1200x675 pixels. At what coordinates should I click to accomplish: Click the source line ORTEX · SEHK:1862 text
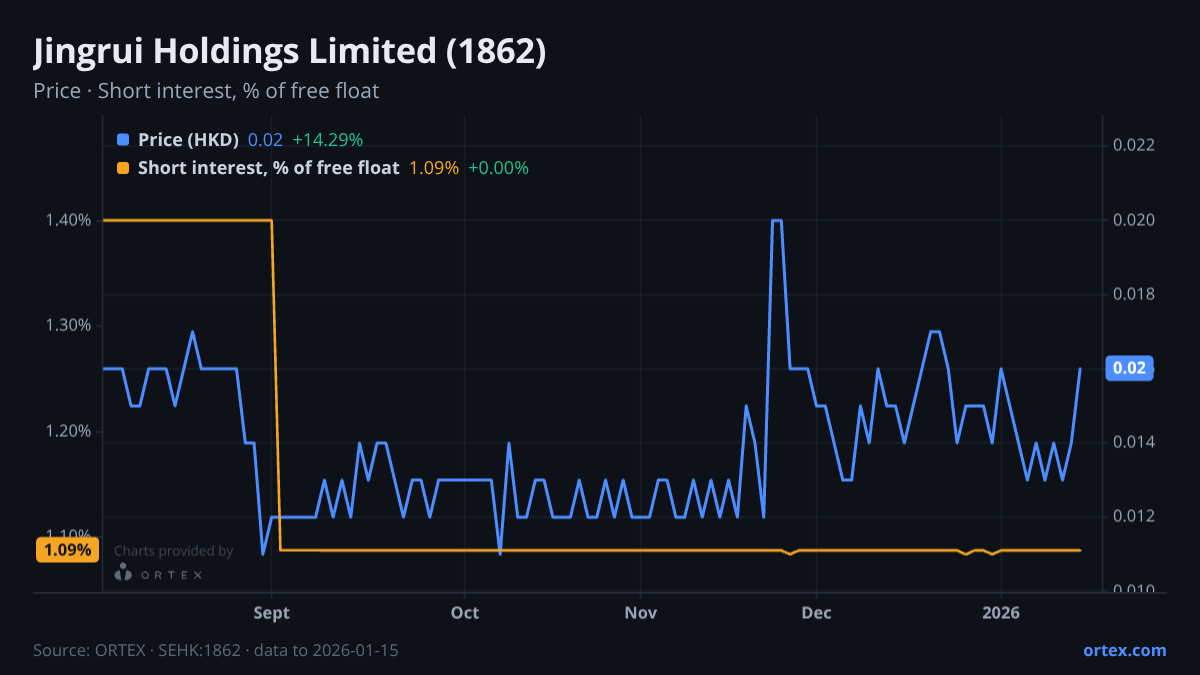coord(215,650)
